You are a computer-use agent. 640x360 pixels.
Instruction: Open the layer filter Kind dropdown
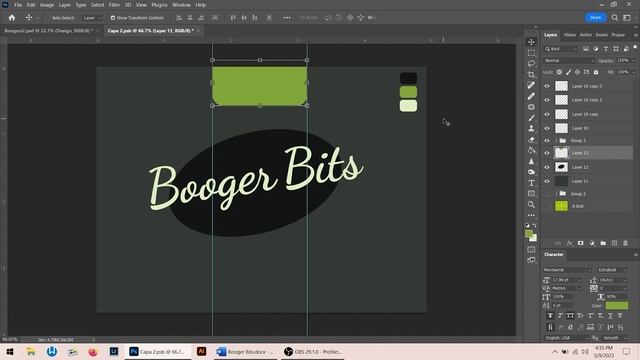[561, 49]
